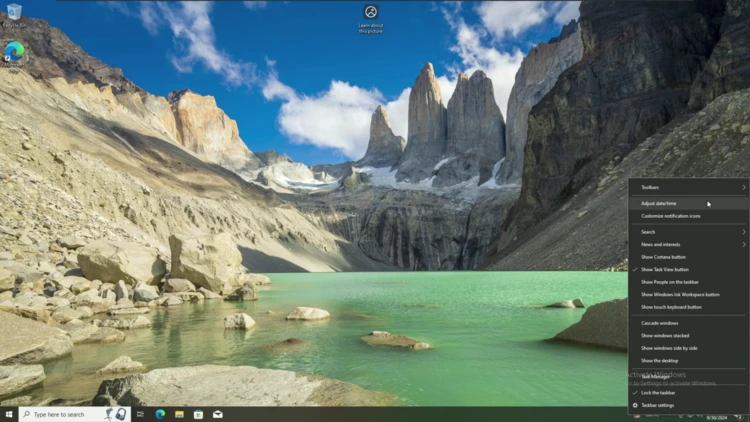This screenshot has width=750, height=422.
Task: Click the Taskbar settings gear icon
Action: point(635,405)
